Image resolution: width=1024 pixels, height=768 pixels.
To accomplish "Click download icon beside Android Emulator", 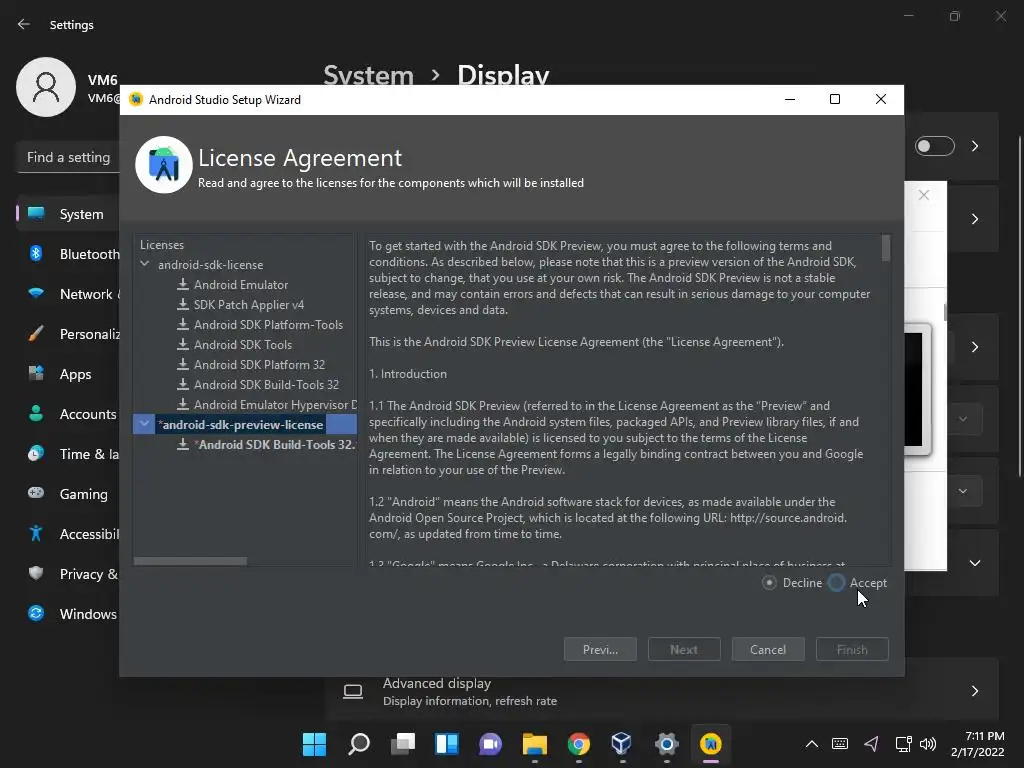I will coord(183,284).
